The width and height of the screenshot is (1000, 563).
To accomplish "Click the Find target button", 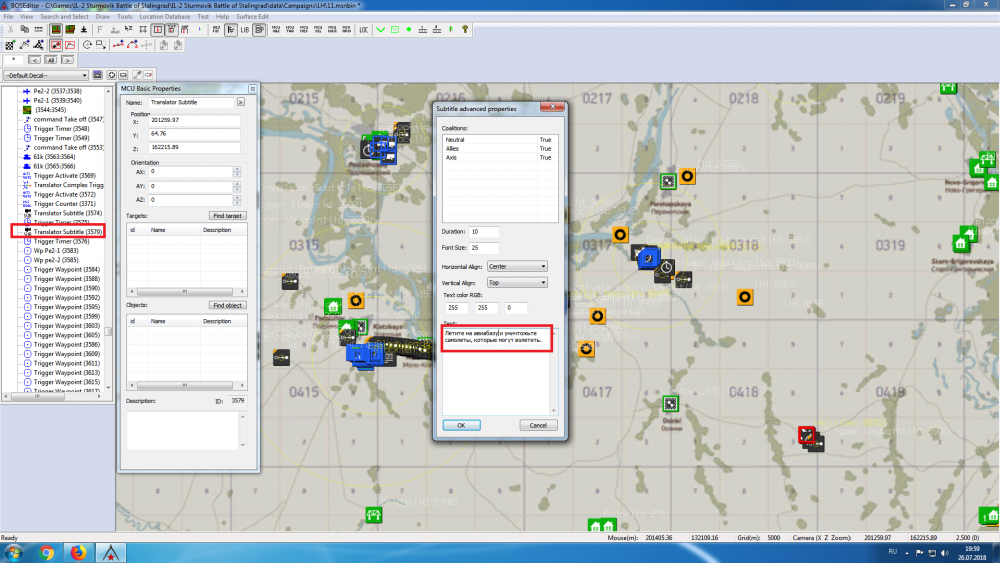I will pyautogui.click(x=228, y=216).
